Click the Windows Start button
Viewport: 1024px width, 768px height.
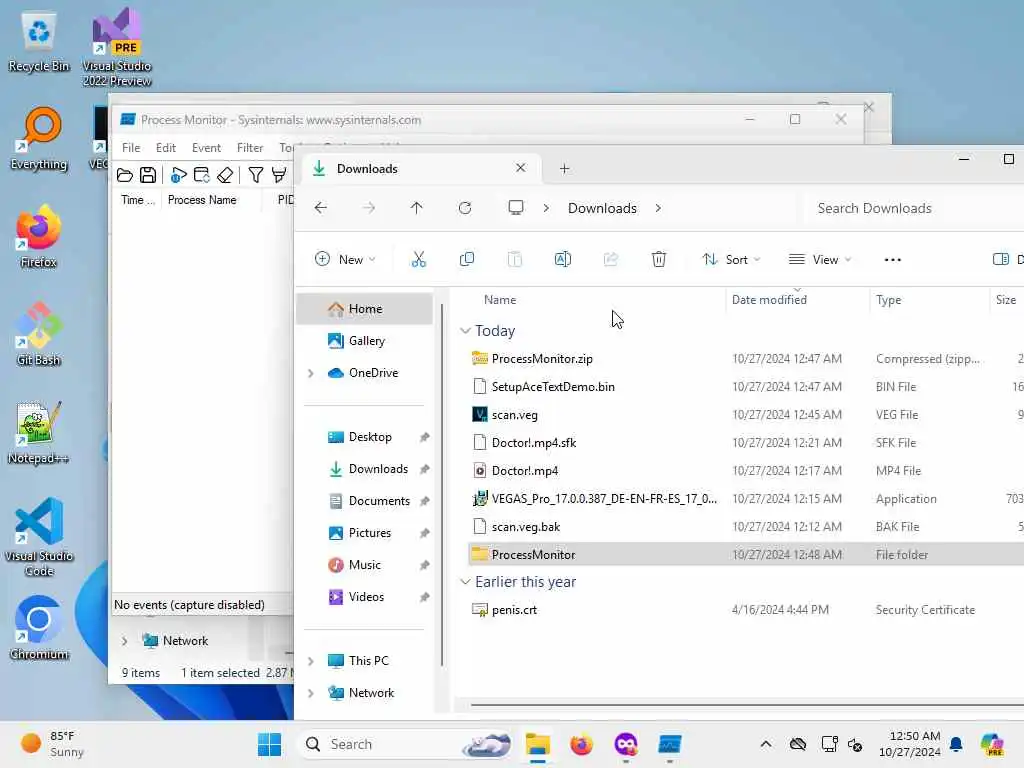pos(269,744)
